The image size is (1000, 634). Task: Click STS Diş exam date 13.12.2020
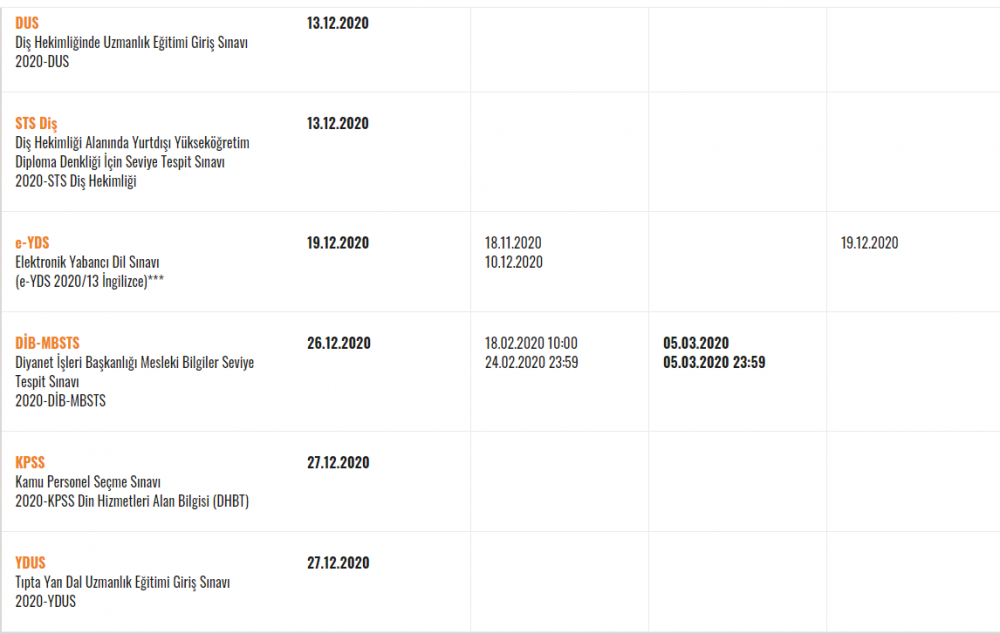[338, 123]
